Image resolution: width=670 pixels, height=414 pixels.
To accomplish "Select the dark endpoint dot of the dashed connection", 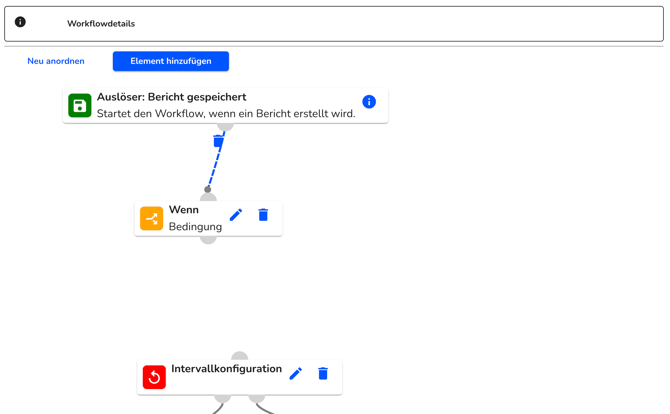I will [x=208, y=189].
